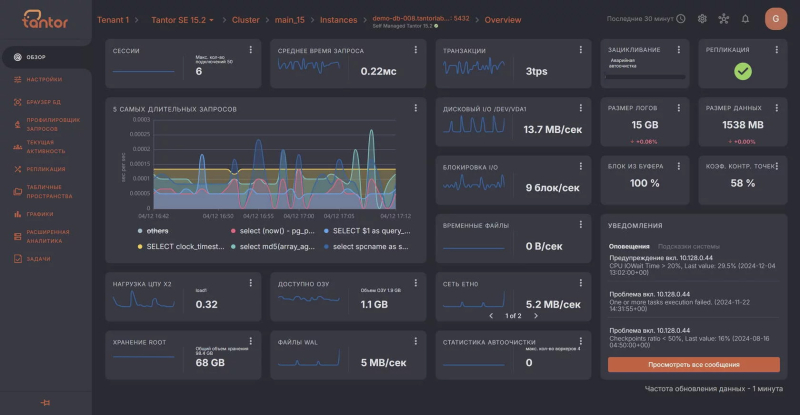Open three-dot menu on Сессии card
The image size is (800, 415).
pyautogui.click(x=252, y=50)
